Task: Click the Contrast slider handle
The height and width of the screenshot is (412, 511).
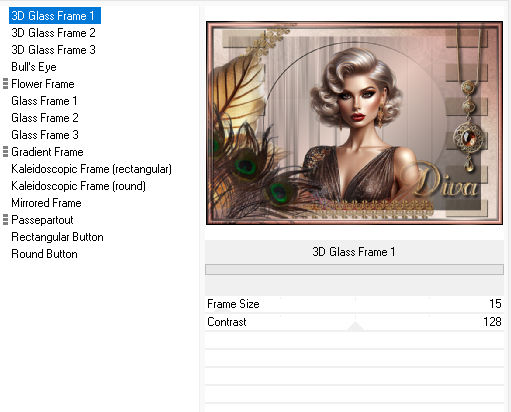Action: click(x=355, y=326)
